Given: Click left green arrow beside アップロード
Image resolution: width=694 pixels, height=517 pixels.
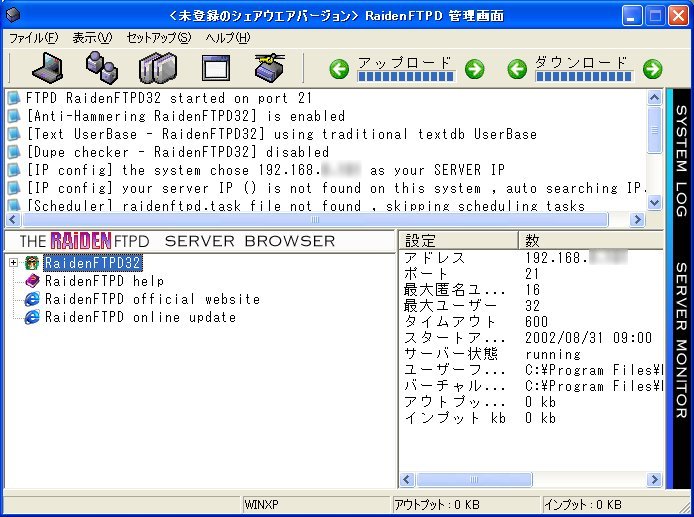Looking at the screenshot, I should pyautogui.click(x=339, y=69).
